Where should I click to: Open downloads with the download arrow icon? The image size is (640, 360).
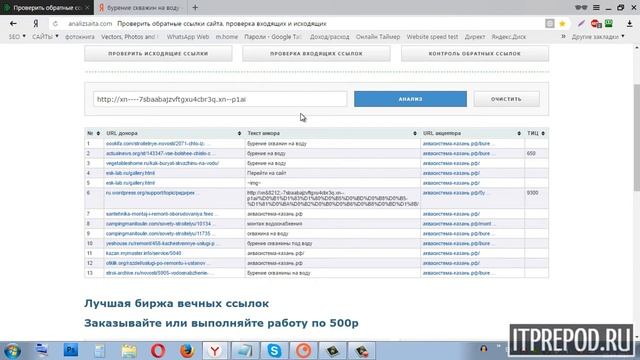click(629, 24)
